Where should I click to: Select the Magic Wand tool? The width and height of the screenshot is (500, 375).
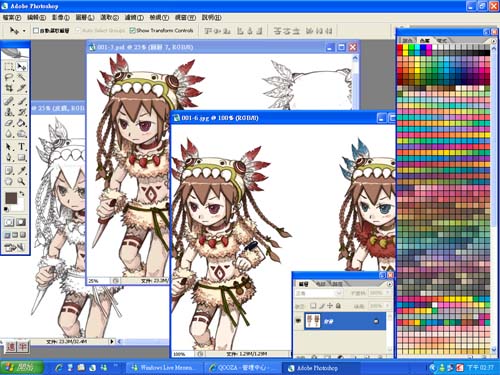22,78
